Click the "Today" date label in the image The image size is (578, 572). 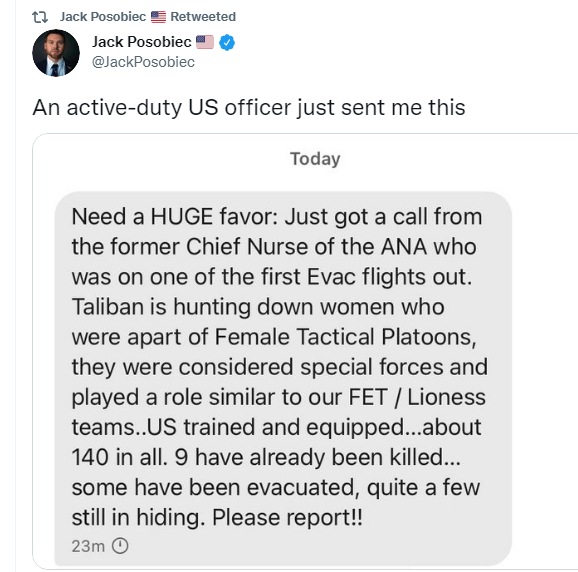(x=315, y=159)
